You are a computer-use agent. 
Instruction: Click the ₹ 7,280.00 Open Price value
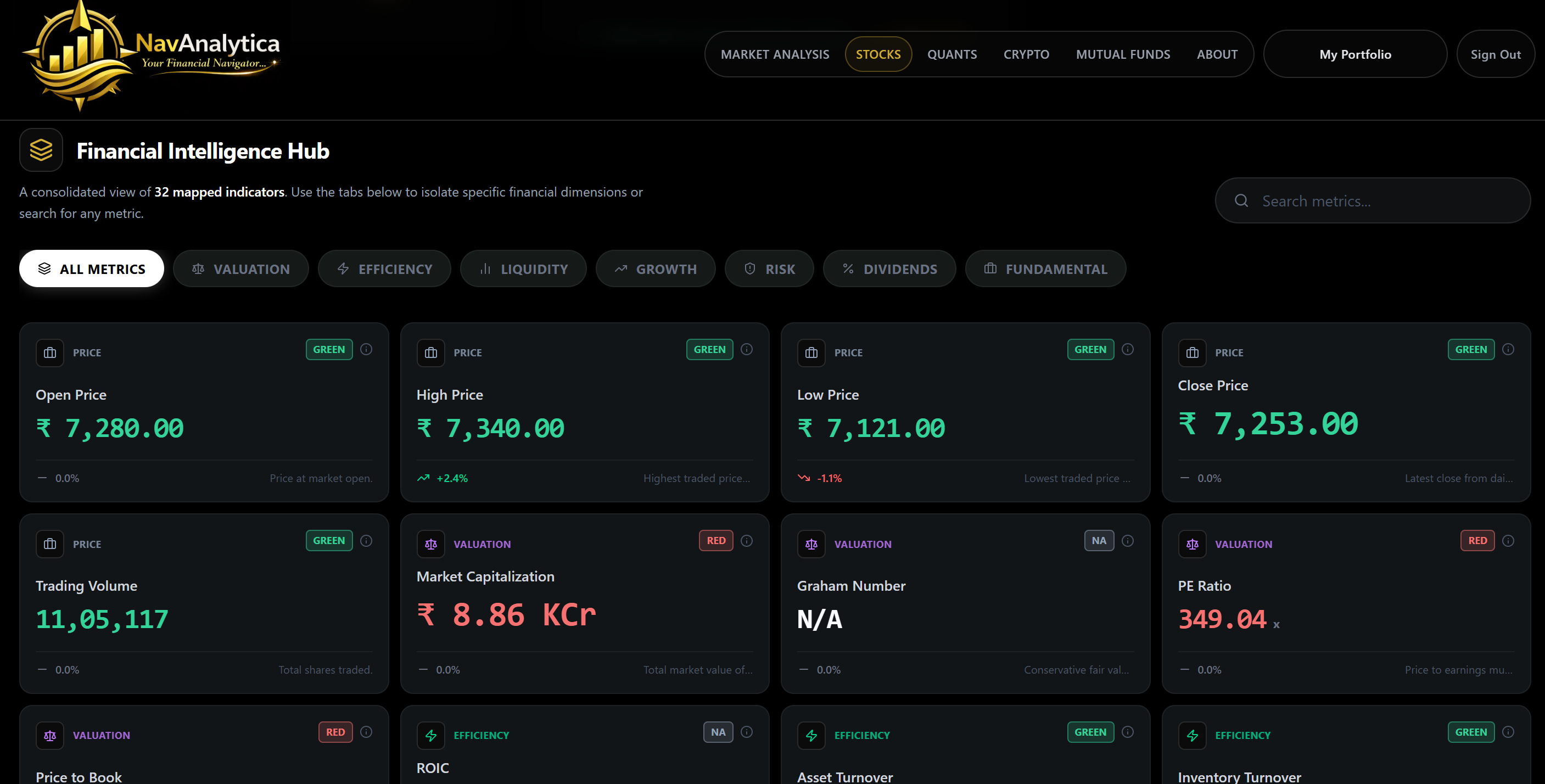tap(110, 428)
